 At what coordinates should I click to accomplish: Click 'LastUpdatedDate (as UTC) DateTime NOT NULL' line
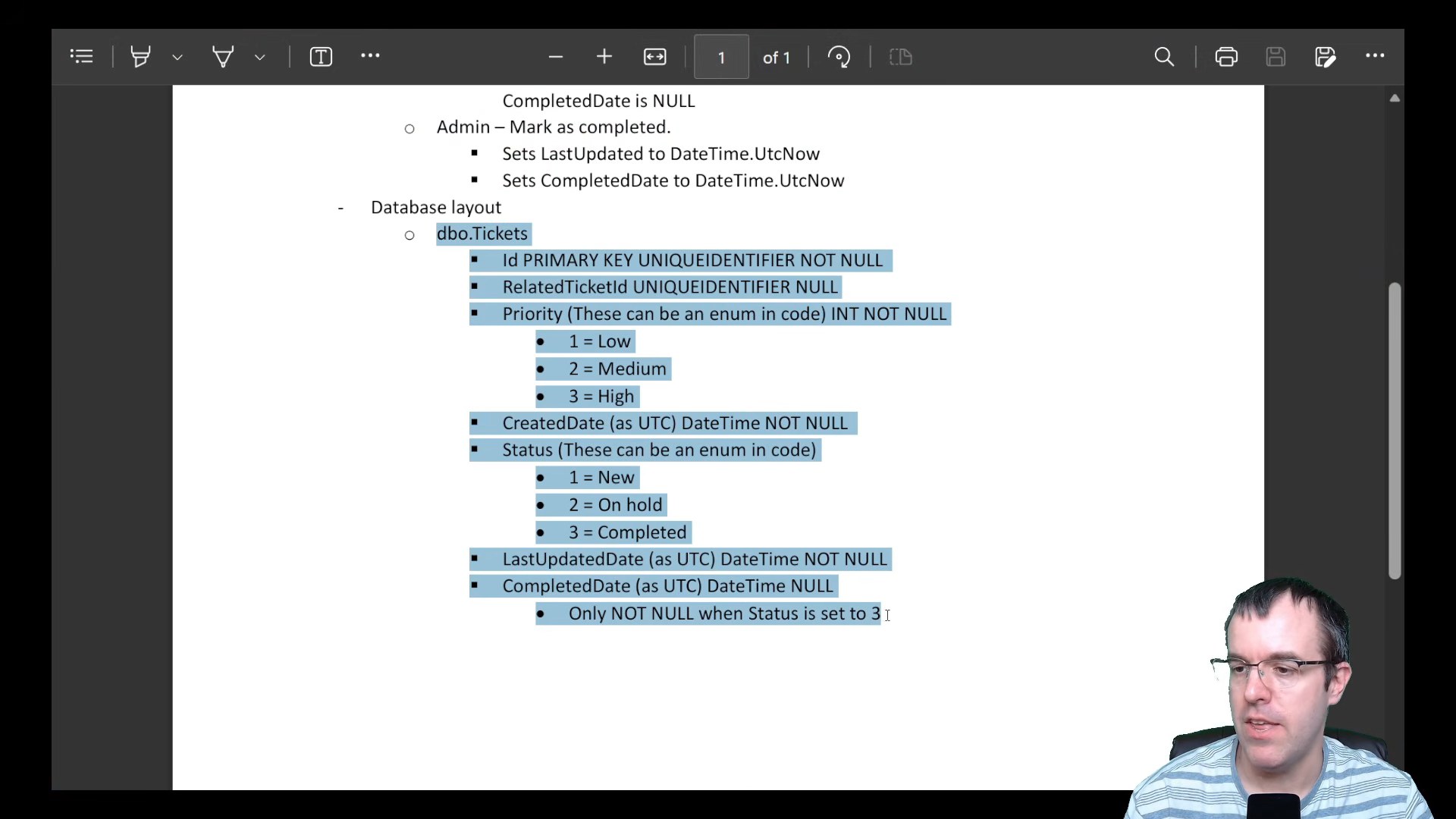tap(694, 559)
